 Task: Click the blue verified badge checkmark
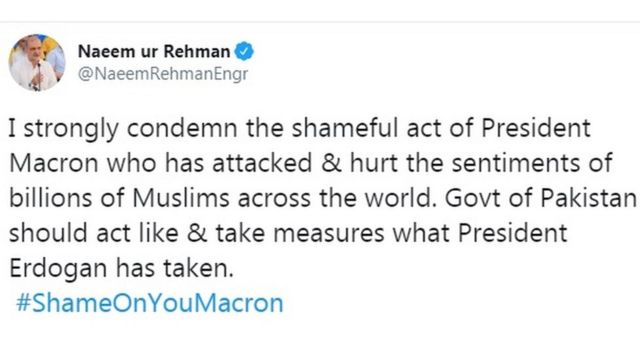pyautogui.click(x=244, y=51)
